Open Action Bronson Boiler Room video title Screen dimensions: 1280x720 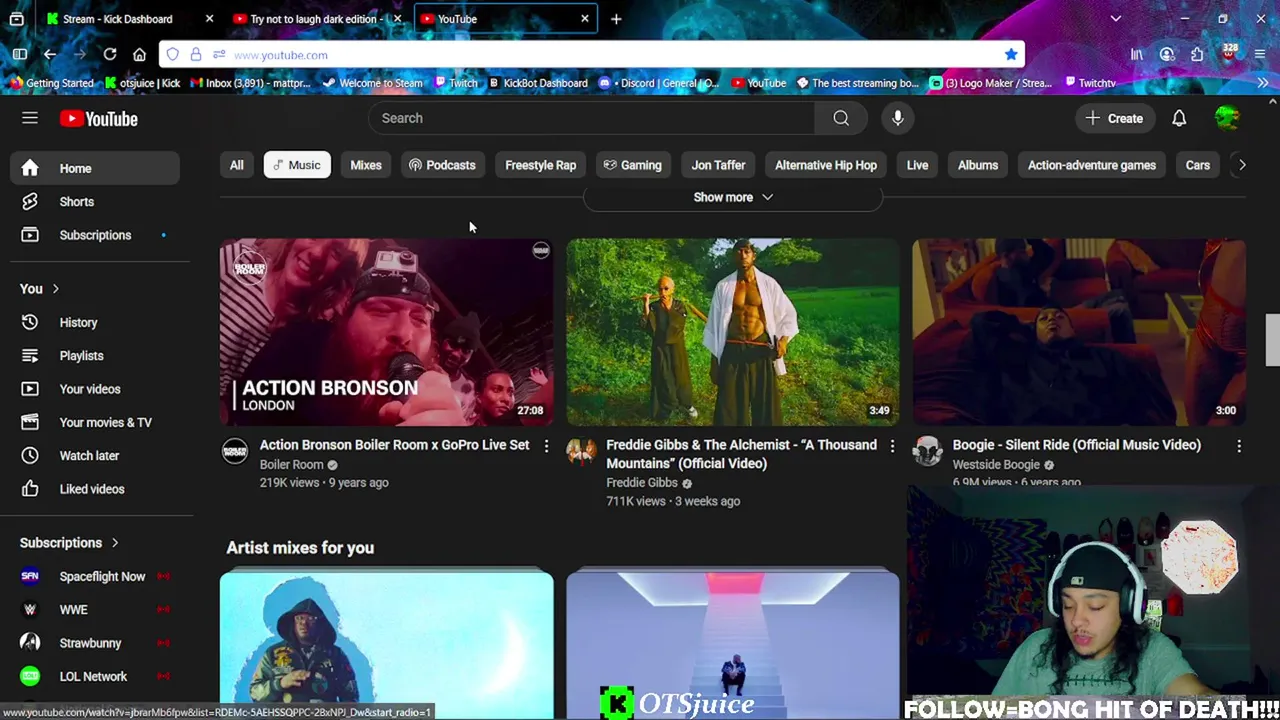394,445
